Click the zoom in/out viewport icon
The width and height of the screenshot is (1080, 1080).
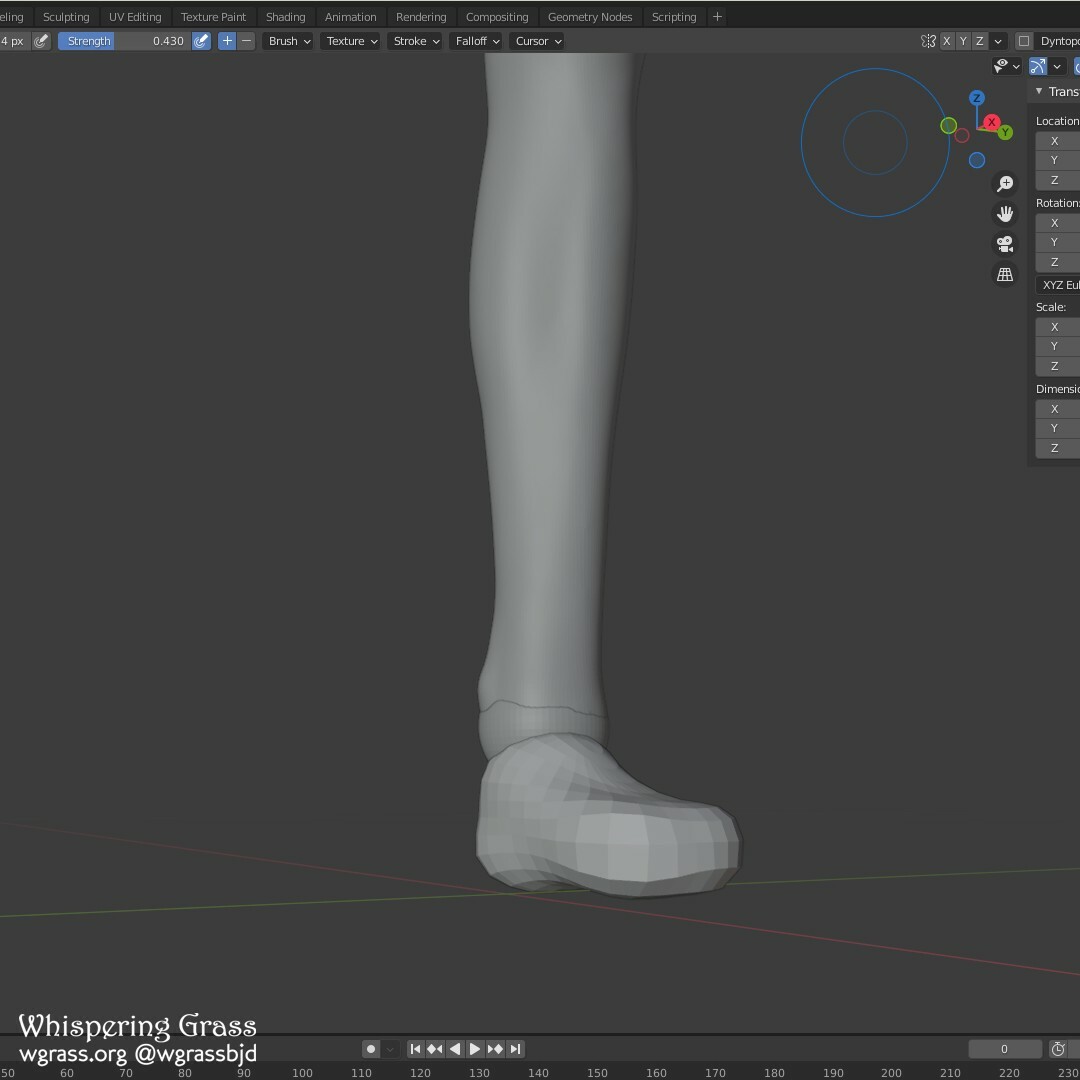click(x=1005, y=183)
